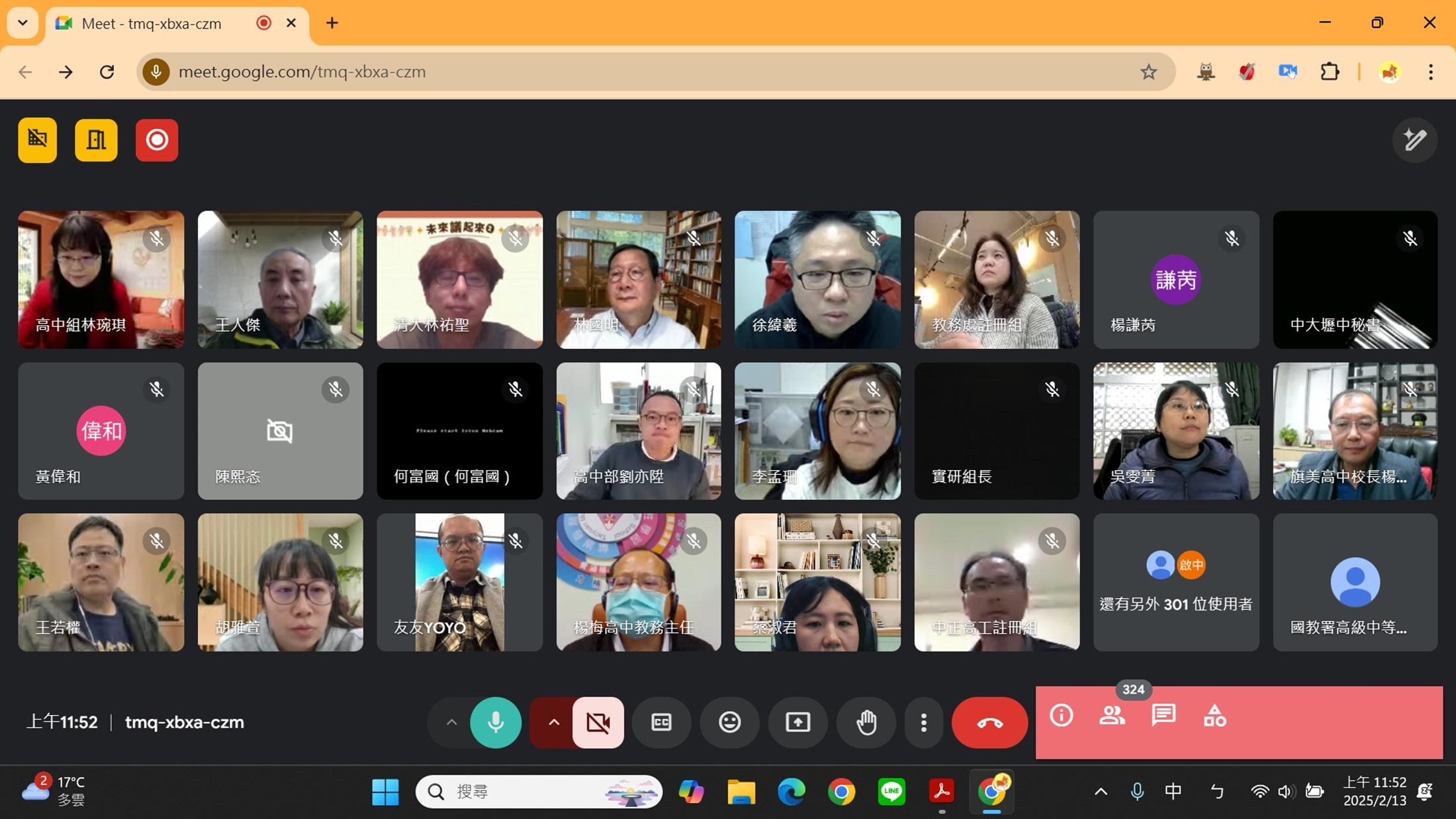Click the red record button at top left

pyautogui.click(x=157, y=140)
